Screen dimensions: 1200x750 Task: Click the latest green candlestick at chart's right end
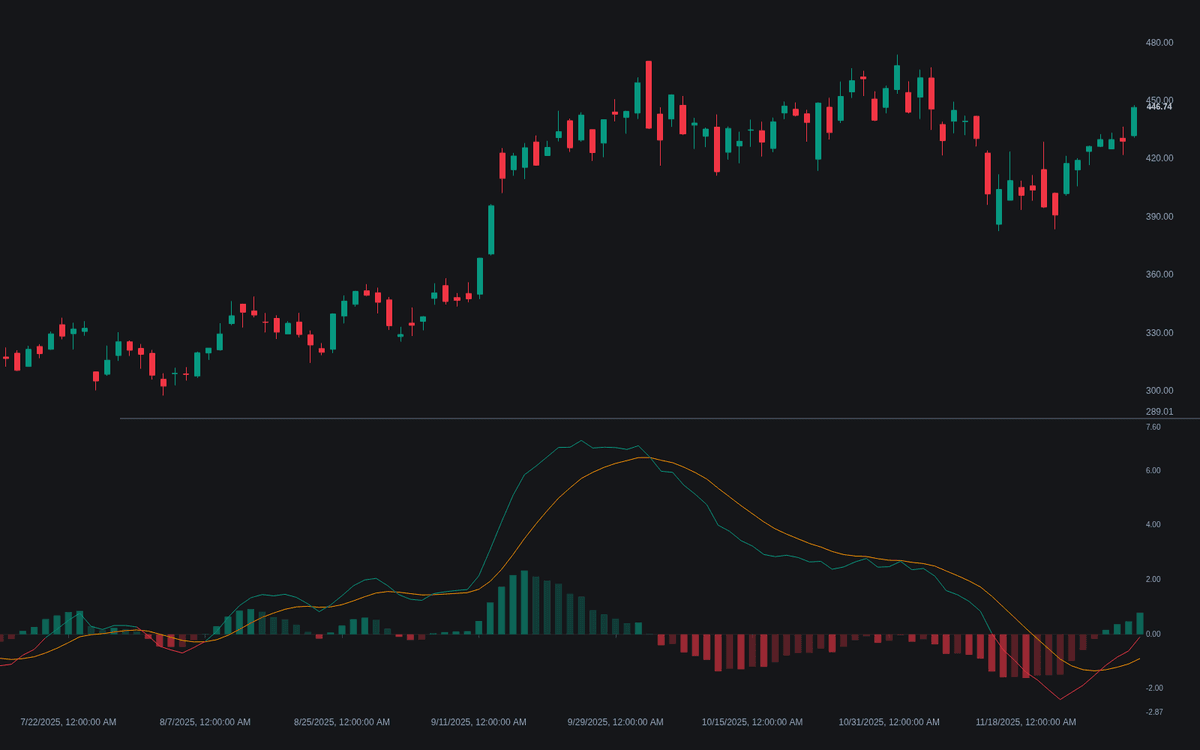1134,121
